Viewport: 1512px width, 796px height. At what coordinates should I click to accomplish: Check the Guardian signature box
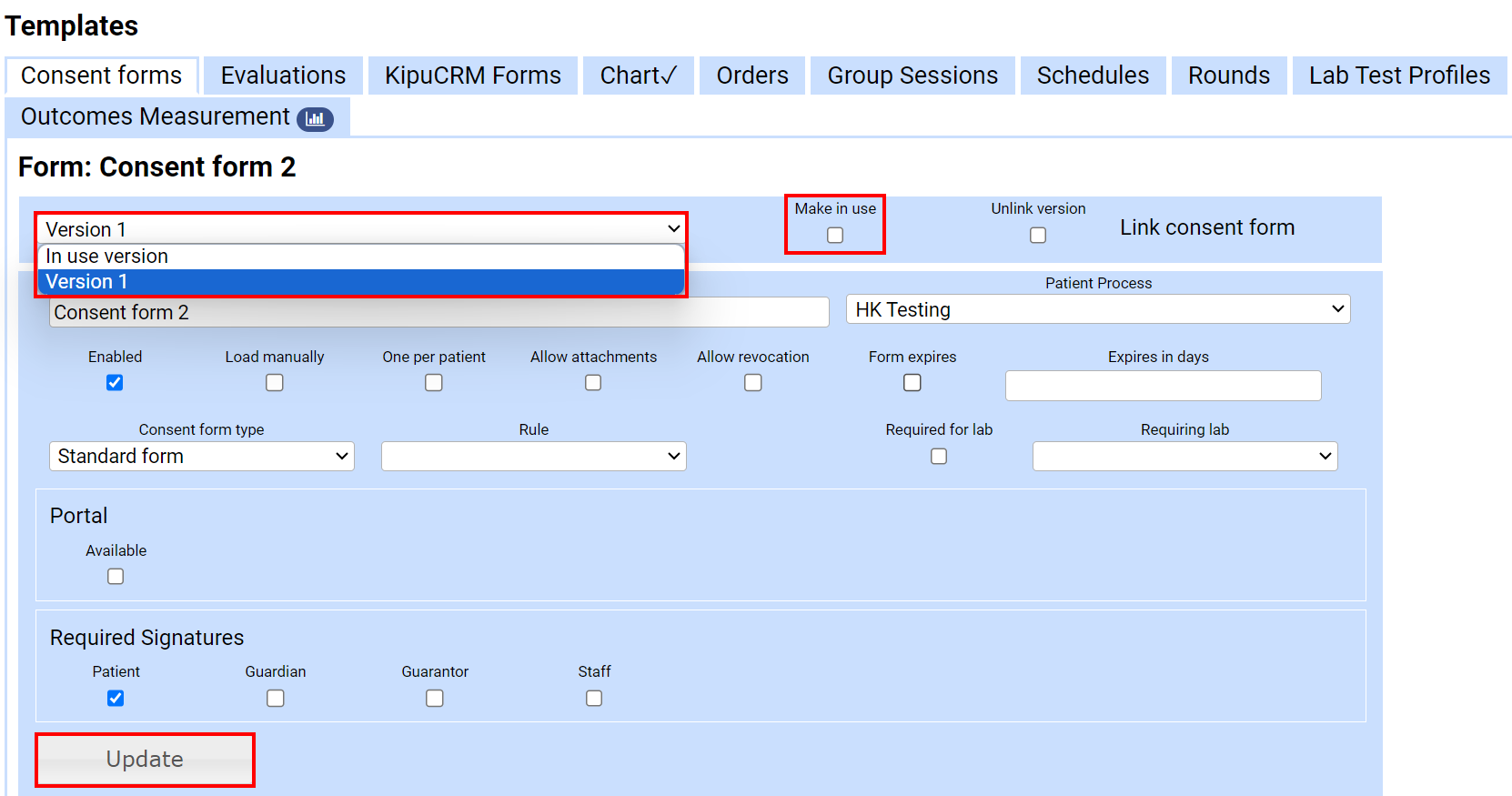pyautogui.click(x=276, y=699)
